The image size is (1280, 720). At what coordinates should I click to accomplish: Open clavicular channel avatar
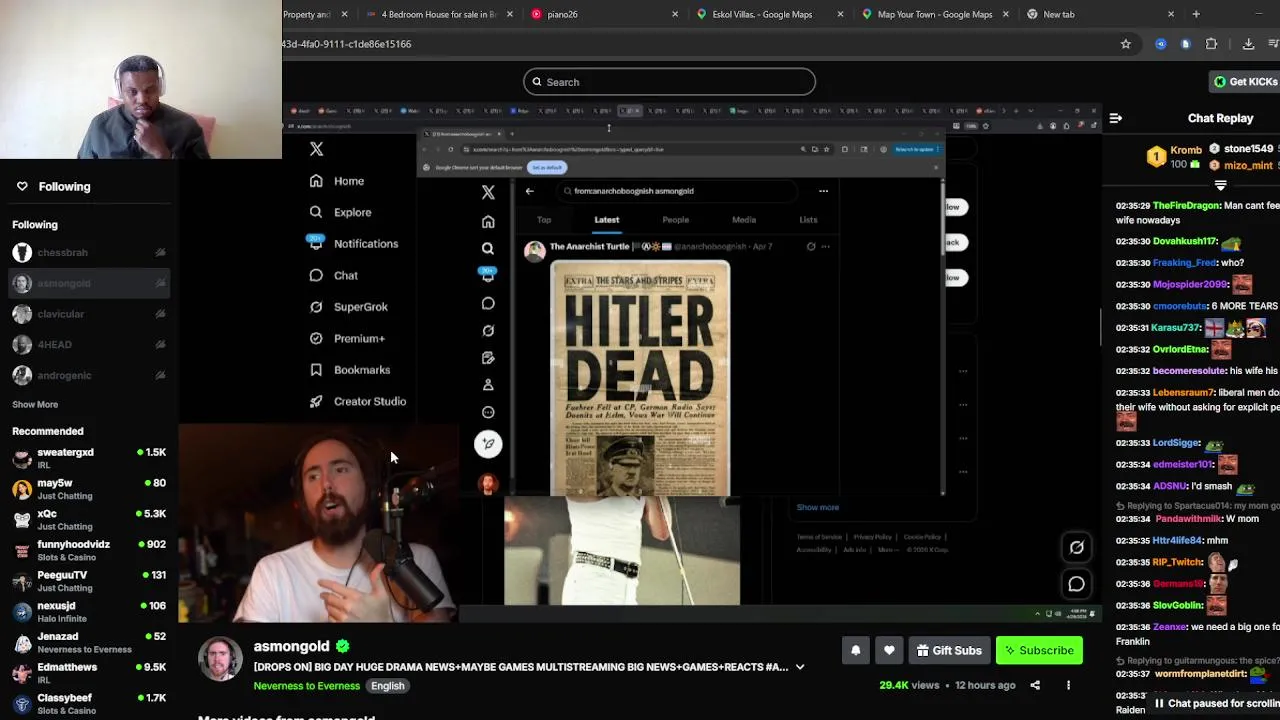coord(22,314)
